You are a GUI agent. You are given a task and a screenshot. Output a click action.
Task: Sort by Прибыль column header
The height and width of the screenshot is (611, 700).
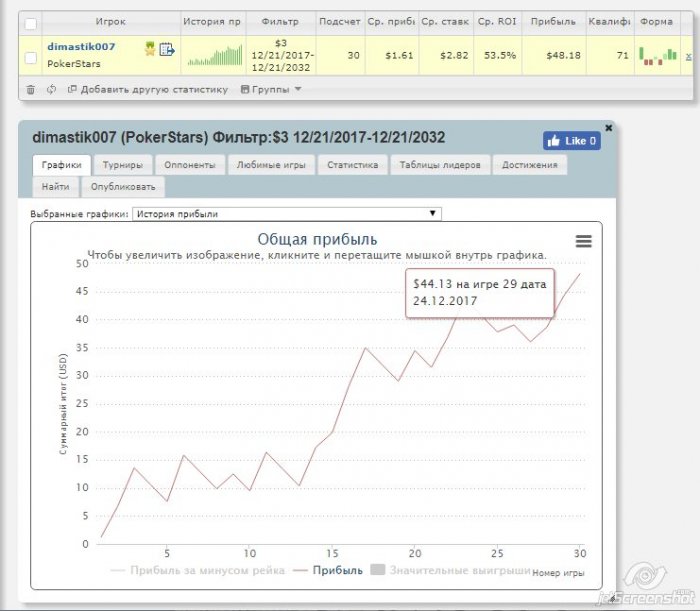(553, 21)
